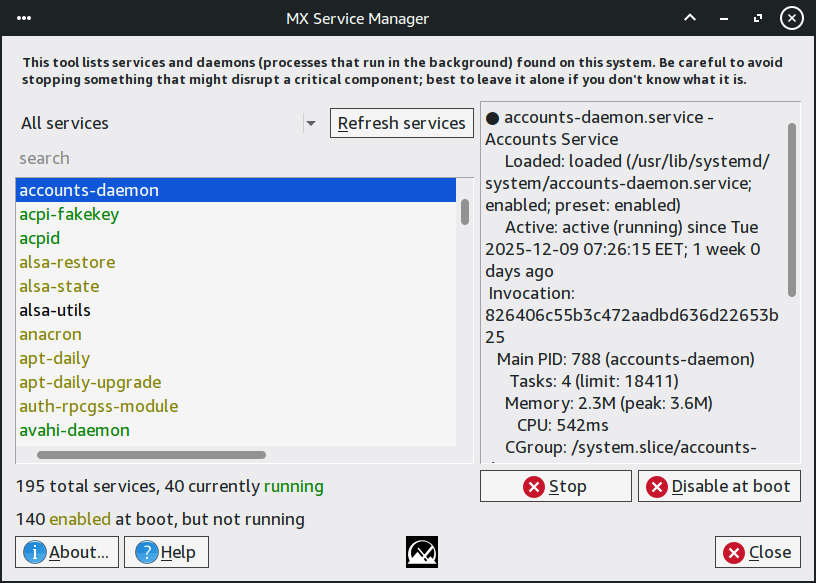Image resolution: width=816 pixels, height=583 pixels.
Task: Click the service list vertical scrollbar
Action: pyautogui.click(x=465, y=212)
